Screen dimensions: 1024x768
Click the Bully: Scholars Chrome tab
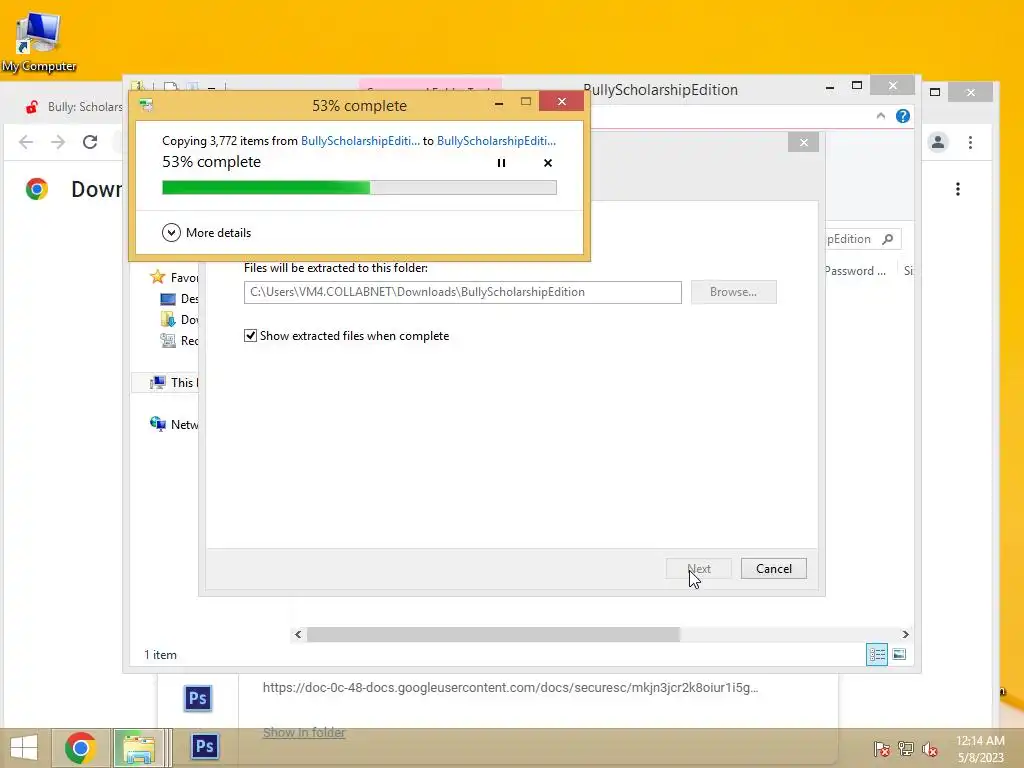pyautogui.click(x=72, y=106)
